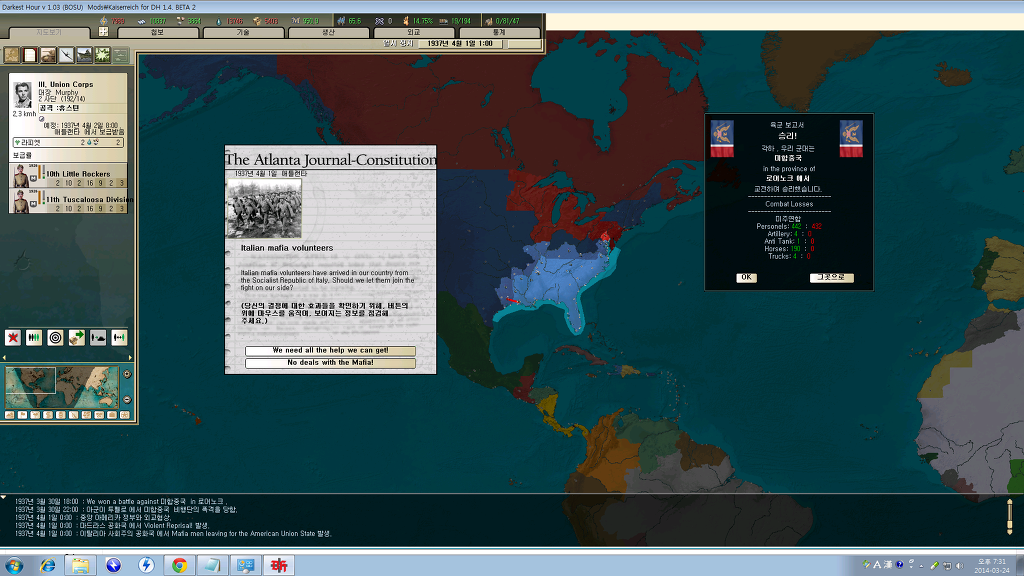Open the 통계 statistics tab
Image resolution: width=1024 pixels, height=576 pixels.
click(x=499, y=32)
